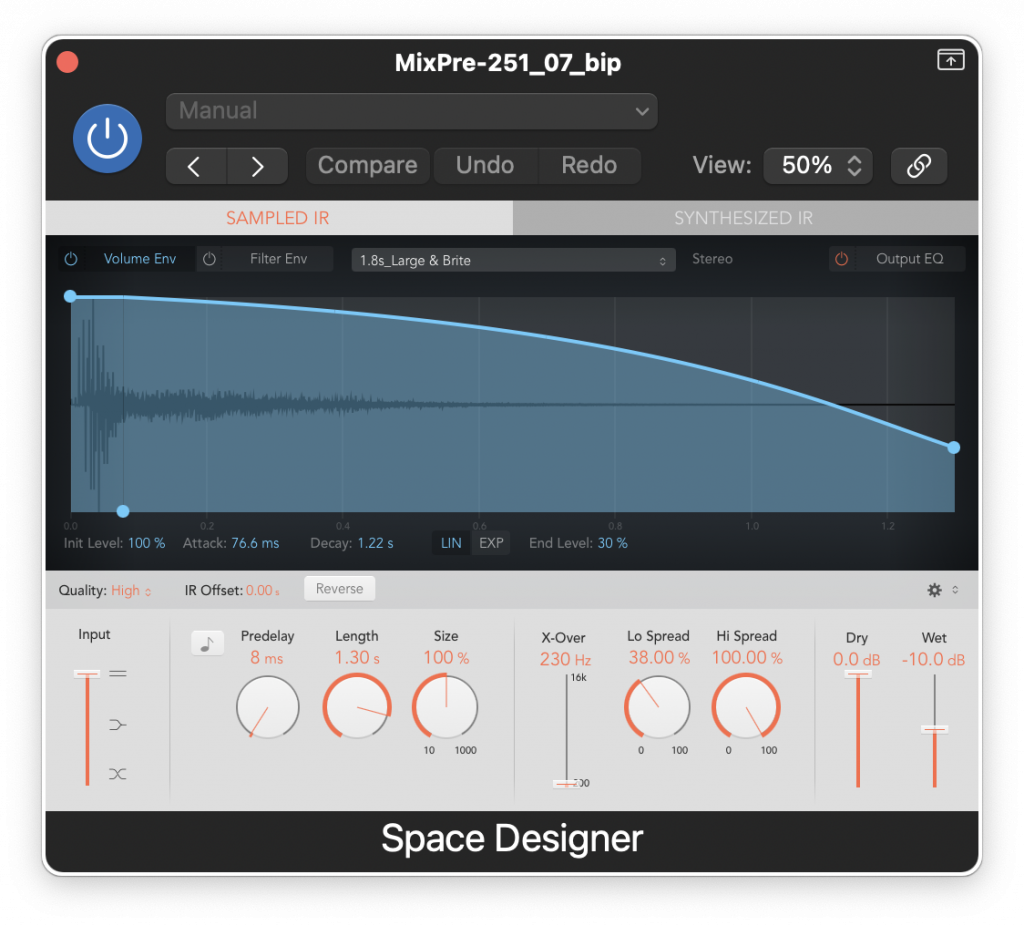Toggle the Filter Env power icon

209,259
